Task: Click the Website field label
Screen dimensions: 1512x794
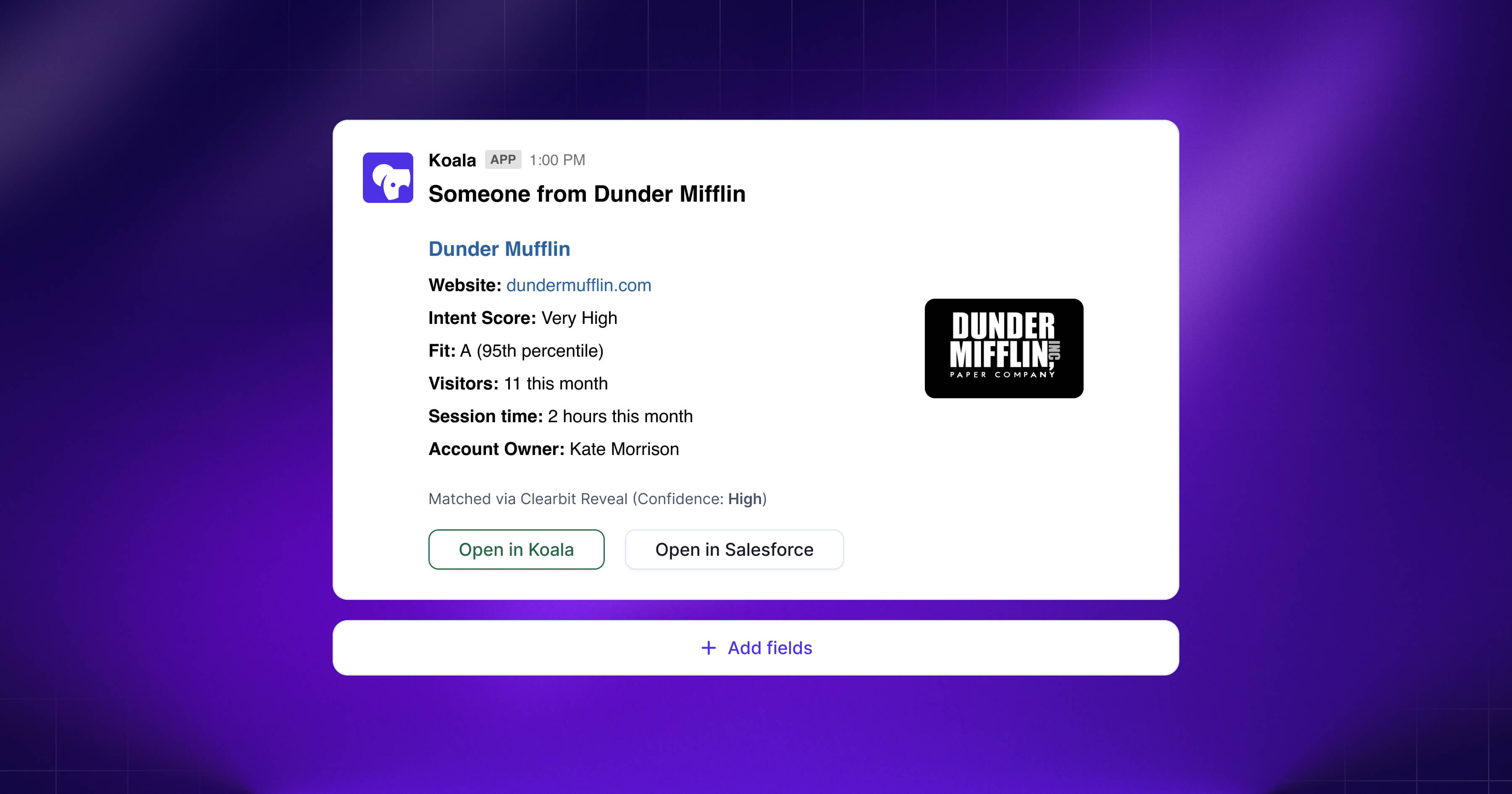Action: pos(464,285)
